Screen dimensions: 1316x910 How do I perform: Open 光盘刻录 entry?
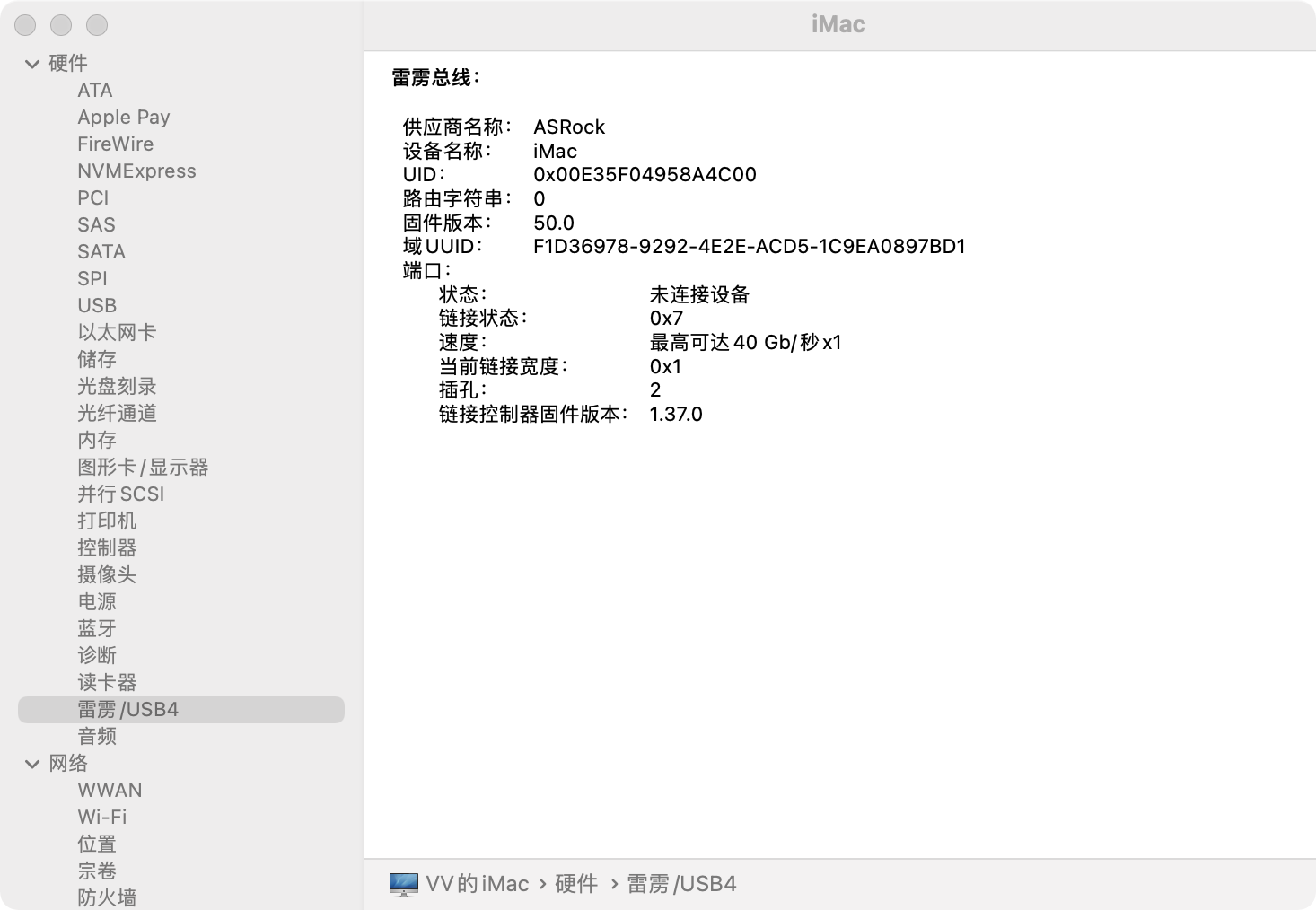117,386
